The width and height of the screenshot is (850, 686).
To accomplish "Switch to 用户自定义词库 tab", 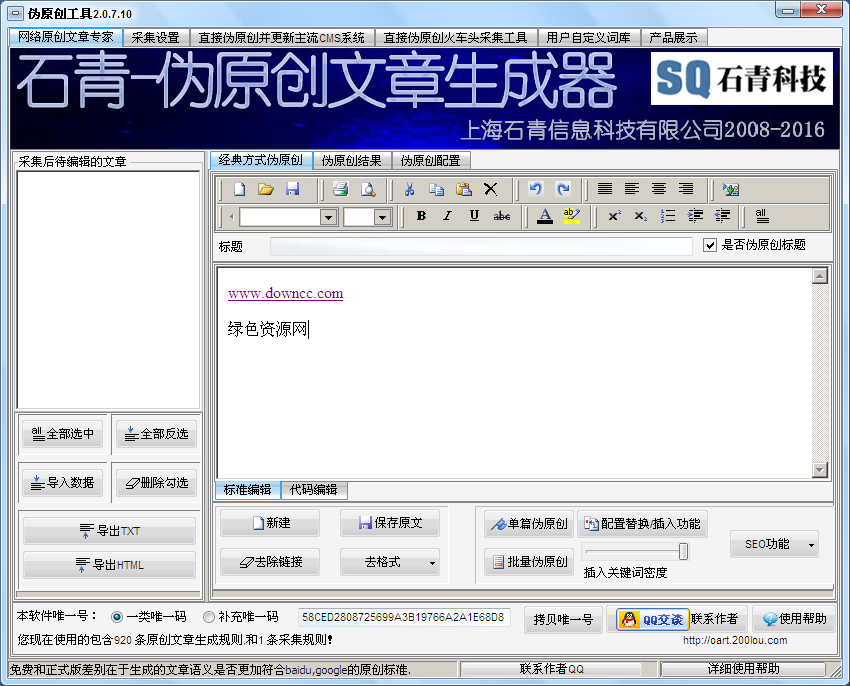I will pyautogui.click(x=588, y=37).
